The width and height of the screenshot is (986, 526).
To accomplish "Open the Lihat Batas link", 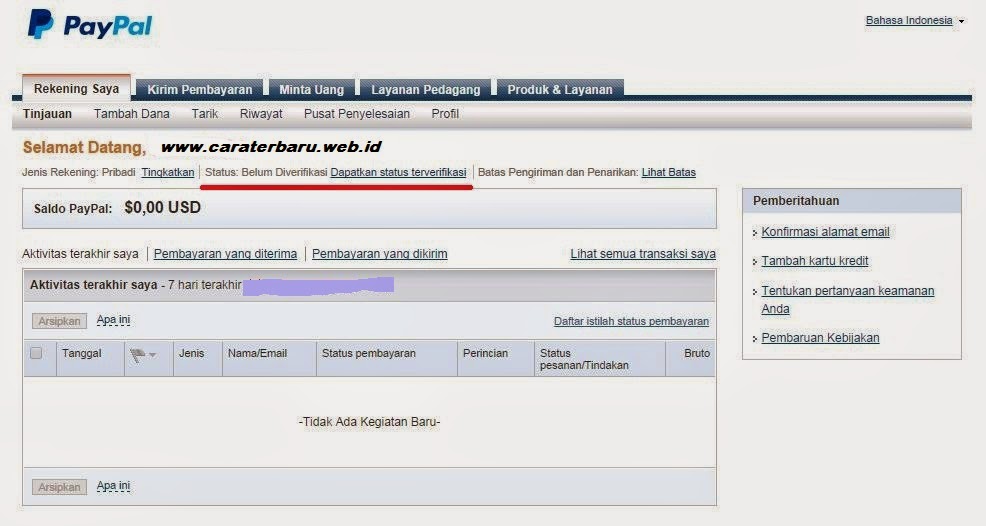I will pyautogui.click(x=668, y=172).
